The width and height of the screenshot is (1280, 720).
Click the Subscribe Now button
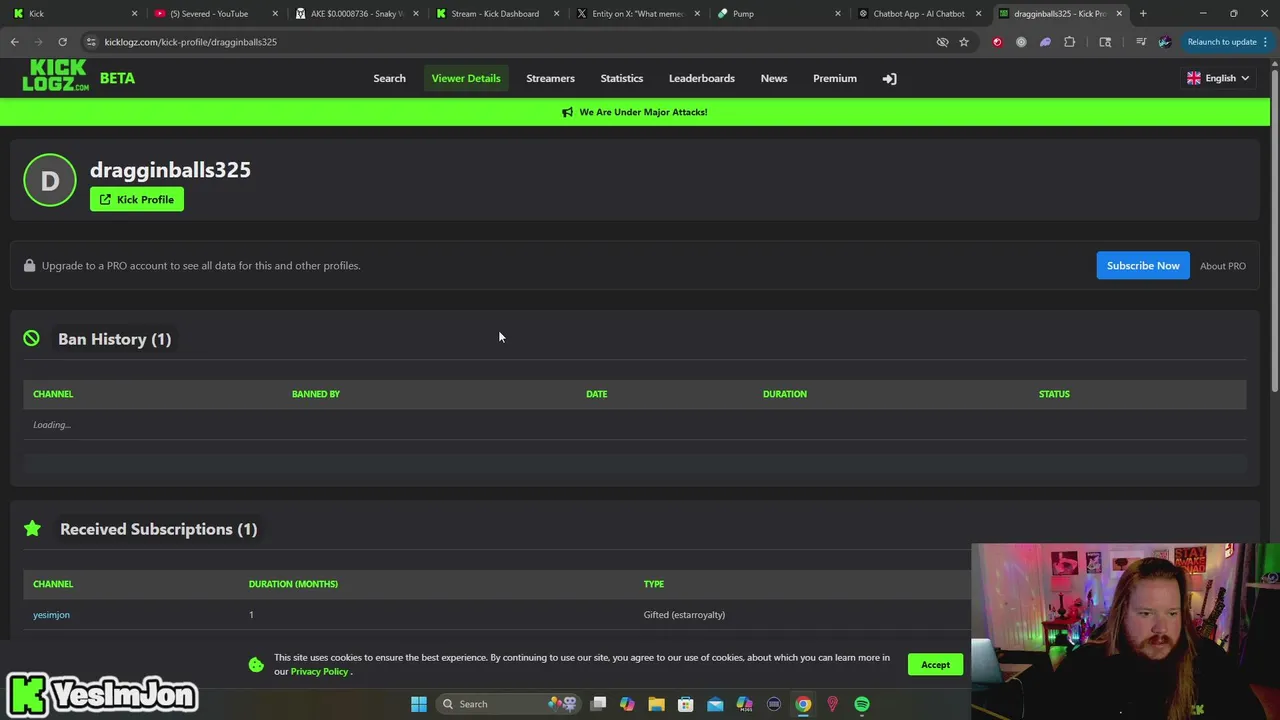1143,265
